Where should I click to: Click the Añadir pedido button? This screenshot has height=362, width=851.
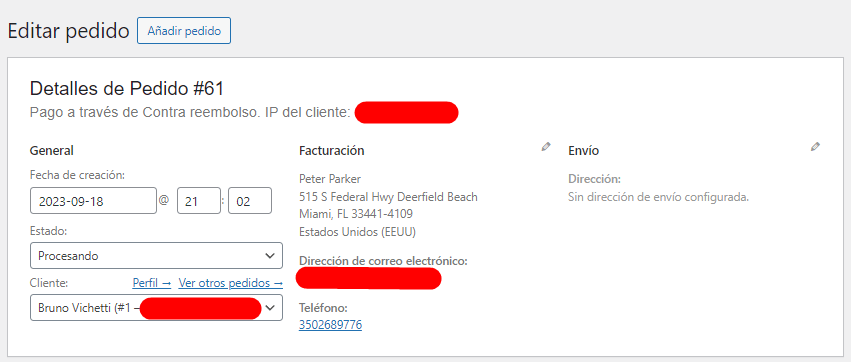(184, 31)
